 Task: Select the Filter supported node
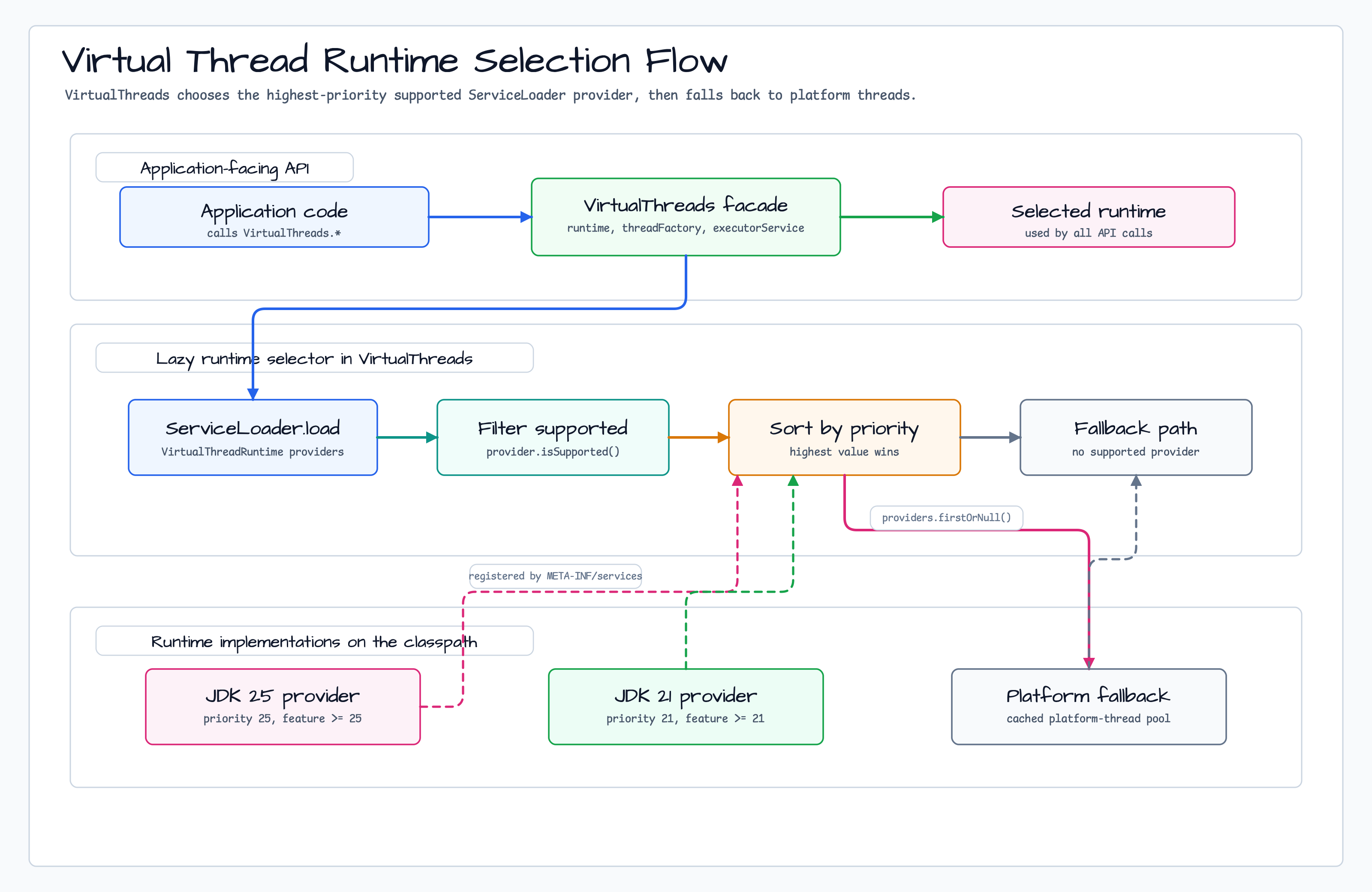click(553, 437)
